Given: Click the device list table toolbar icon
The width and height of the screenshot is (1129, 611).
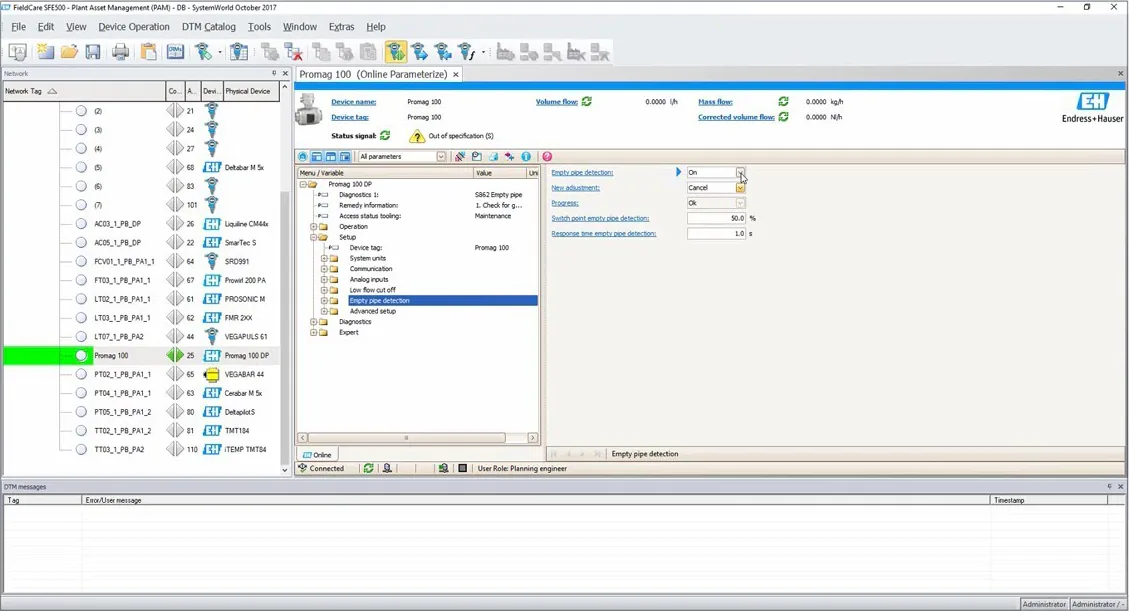Looking at the screenshot, I should (239, 52).
